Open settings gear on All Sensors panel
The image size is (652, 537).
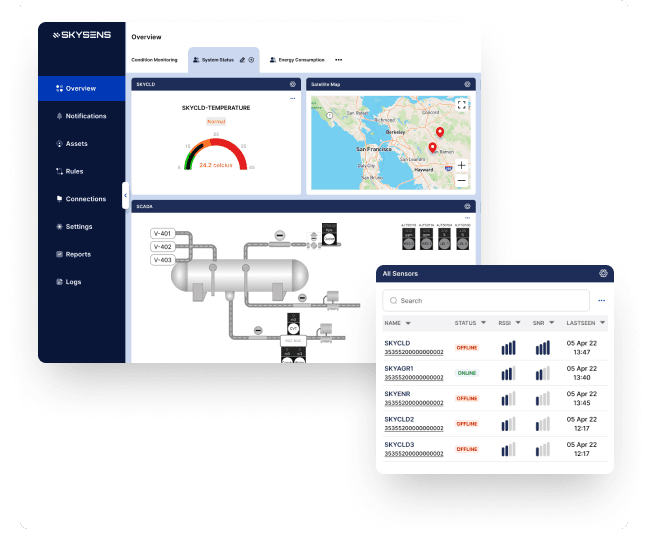[x=603, y=273]
